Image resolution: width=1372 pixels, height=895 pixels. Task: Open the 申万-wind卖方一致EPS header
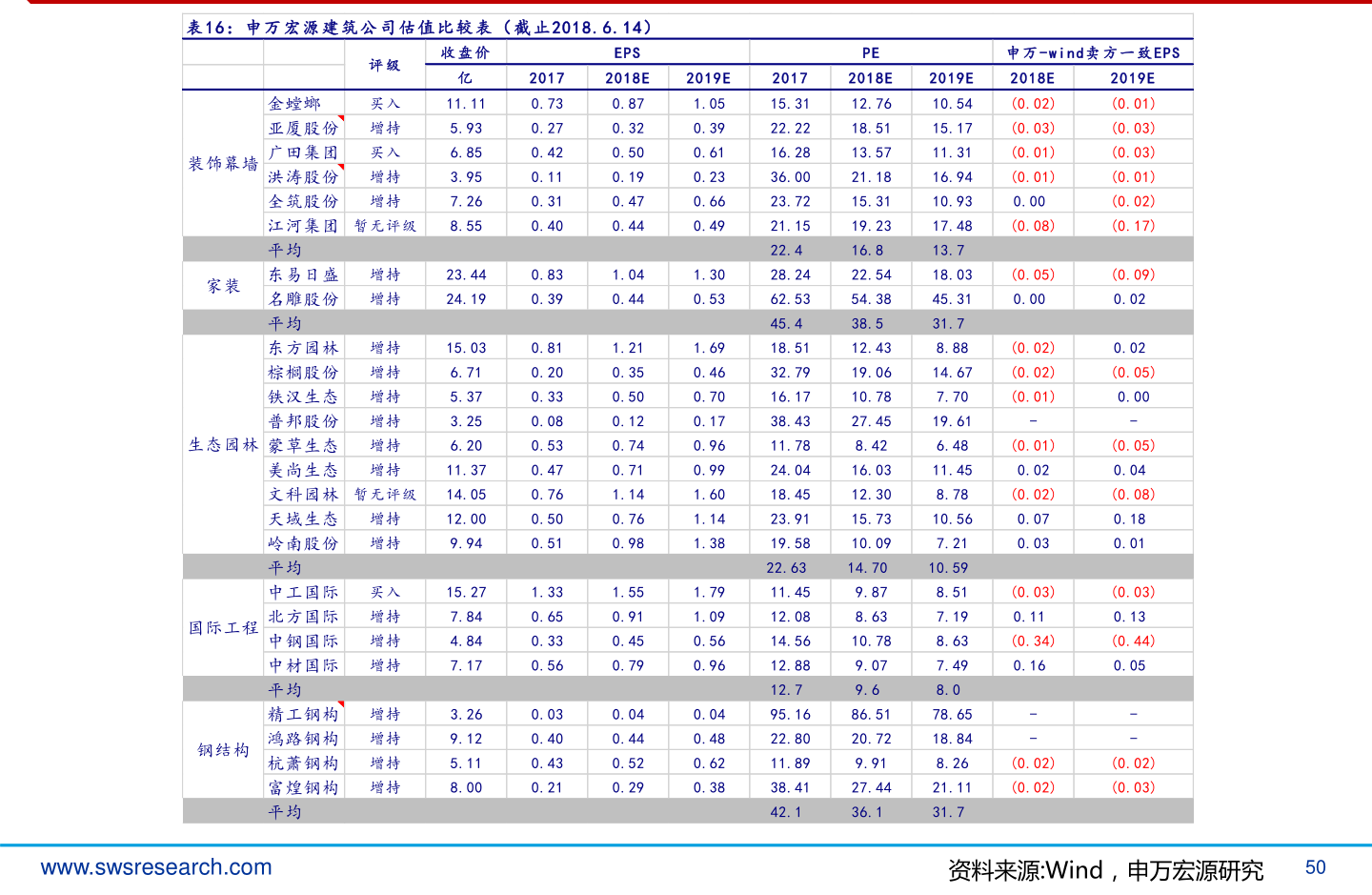[1092, 52]
